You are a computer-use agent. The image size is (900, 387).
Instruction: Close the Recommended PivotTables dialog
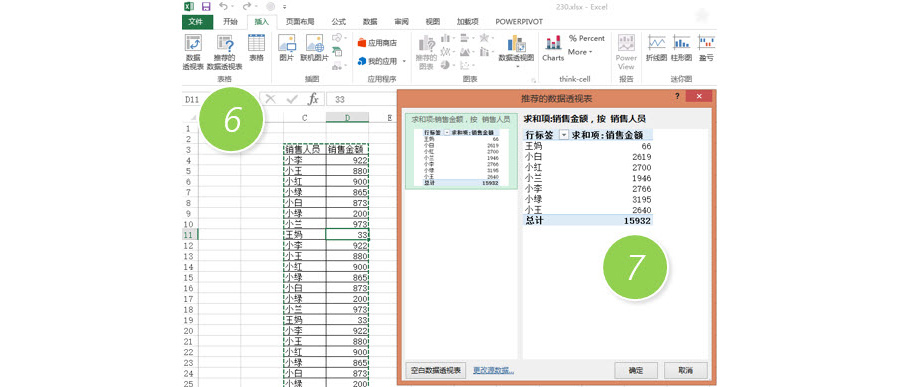coord(699,96)
